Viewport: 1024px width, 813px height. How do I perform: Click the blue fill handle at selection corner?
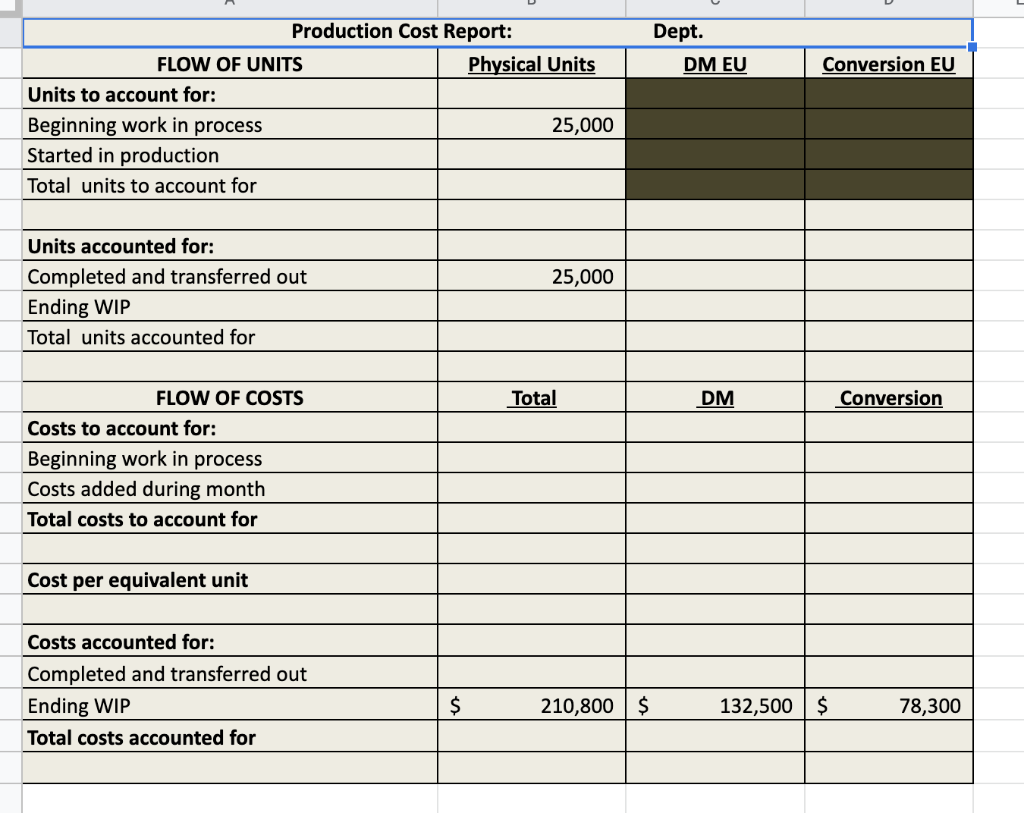[972, 46]
